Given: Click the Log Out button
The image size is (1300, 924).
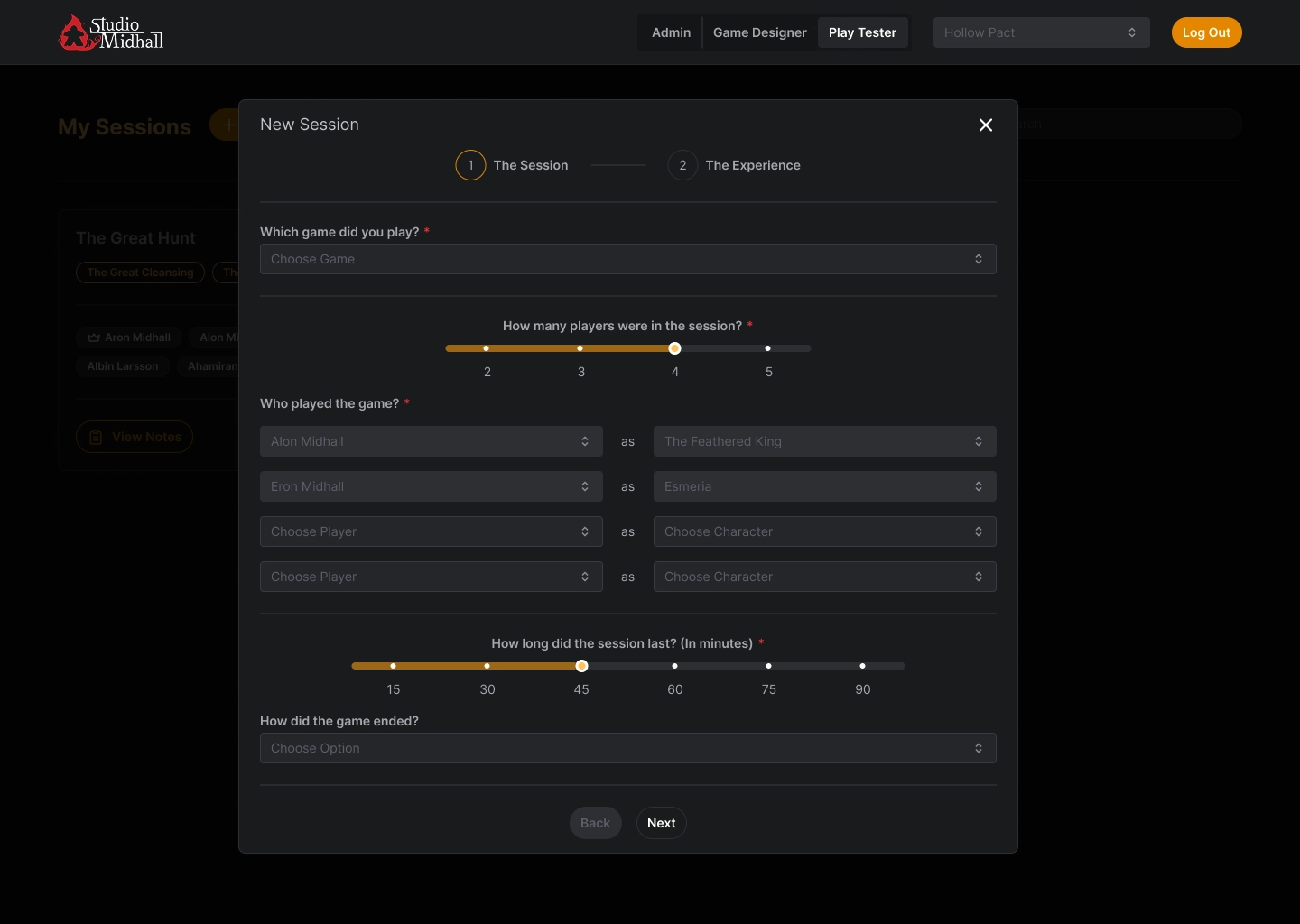Looking at the screenshot, I should click(x=1206, y=32).
